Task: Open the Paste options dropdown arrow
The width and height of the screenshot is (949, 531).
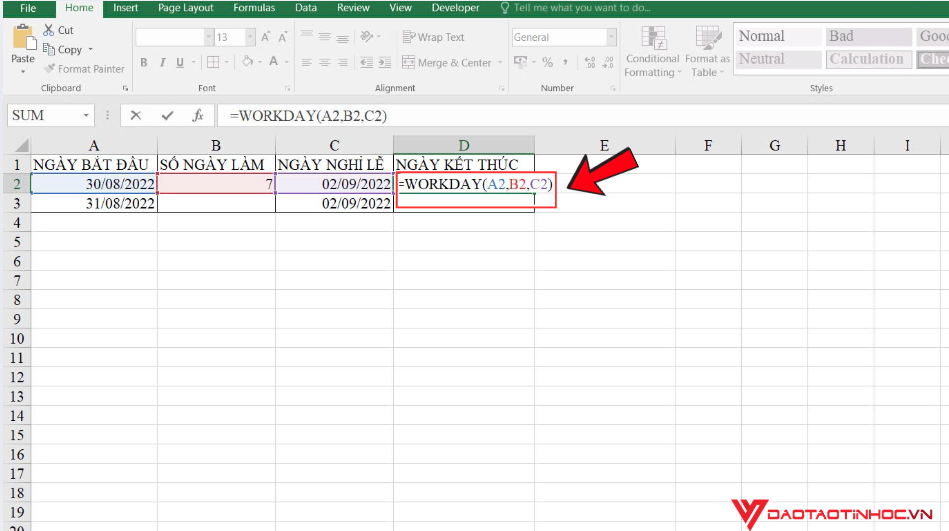Action: click(23, 72)
